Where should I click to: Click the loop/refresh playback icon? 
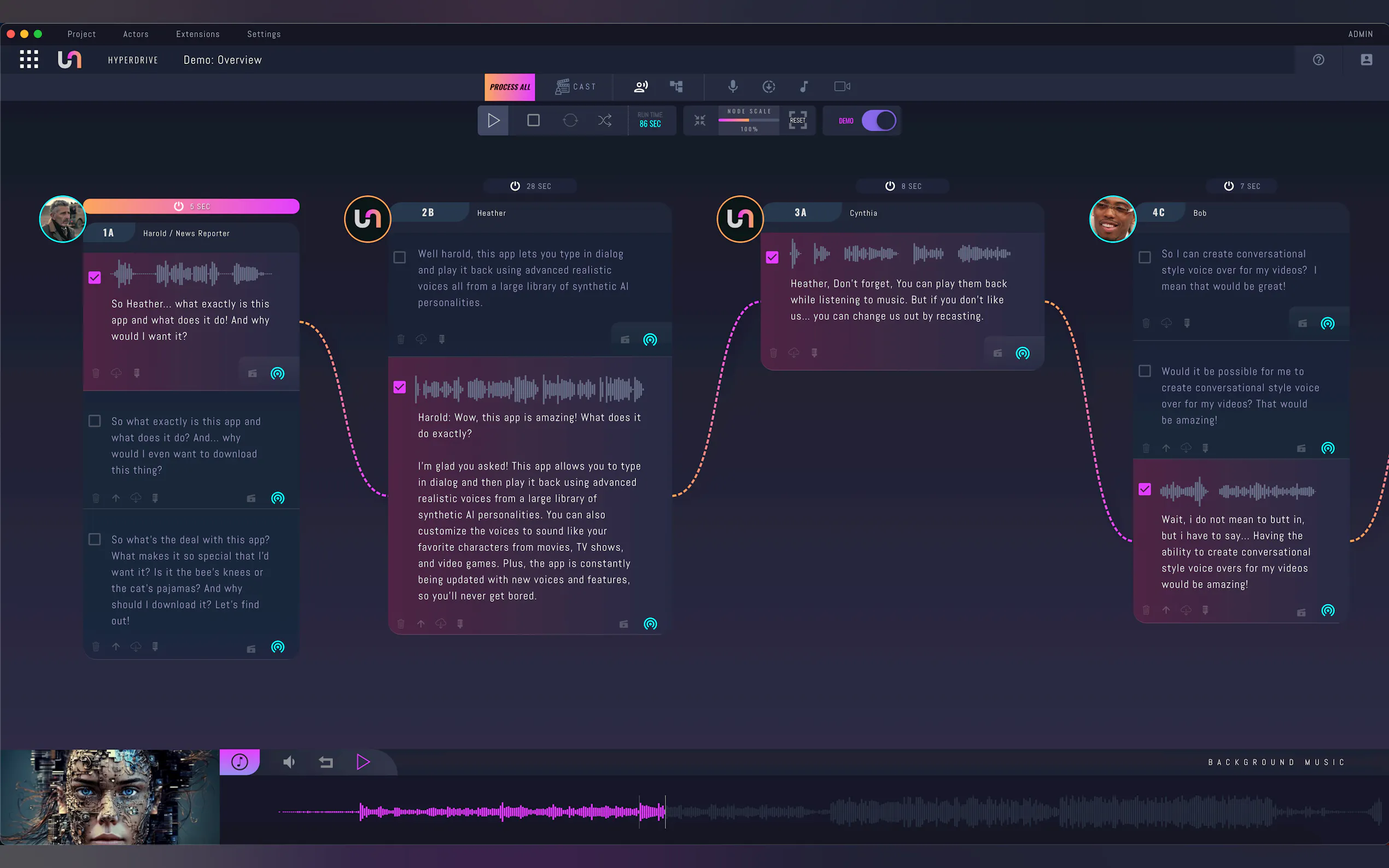(x=570, y=121)
